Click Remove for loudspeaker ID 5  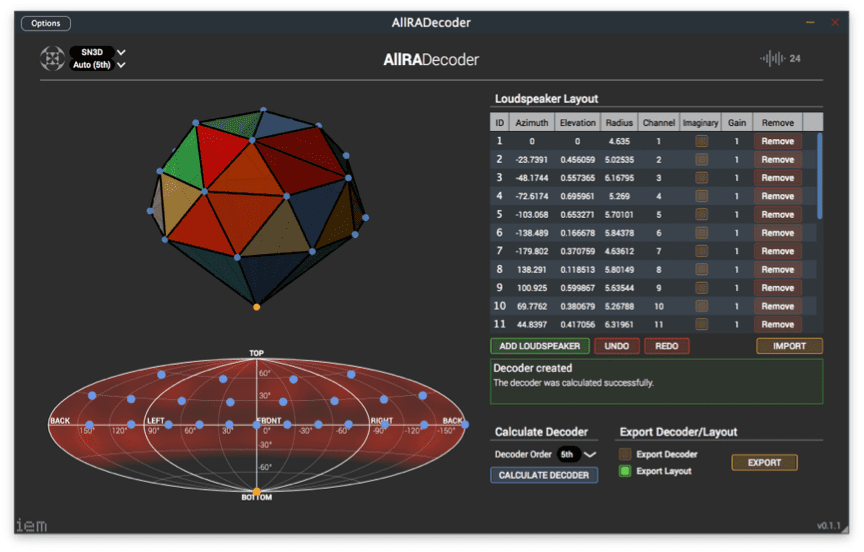point(777,215)
